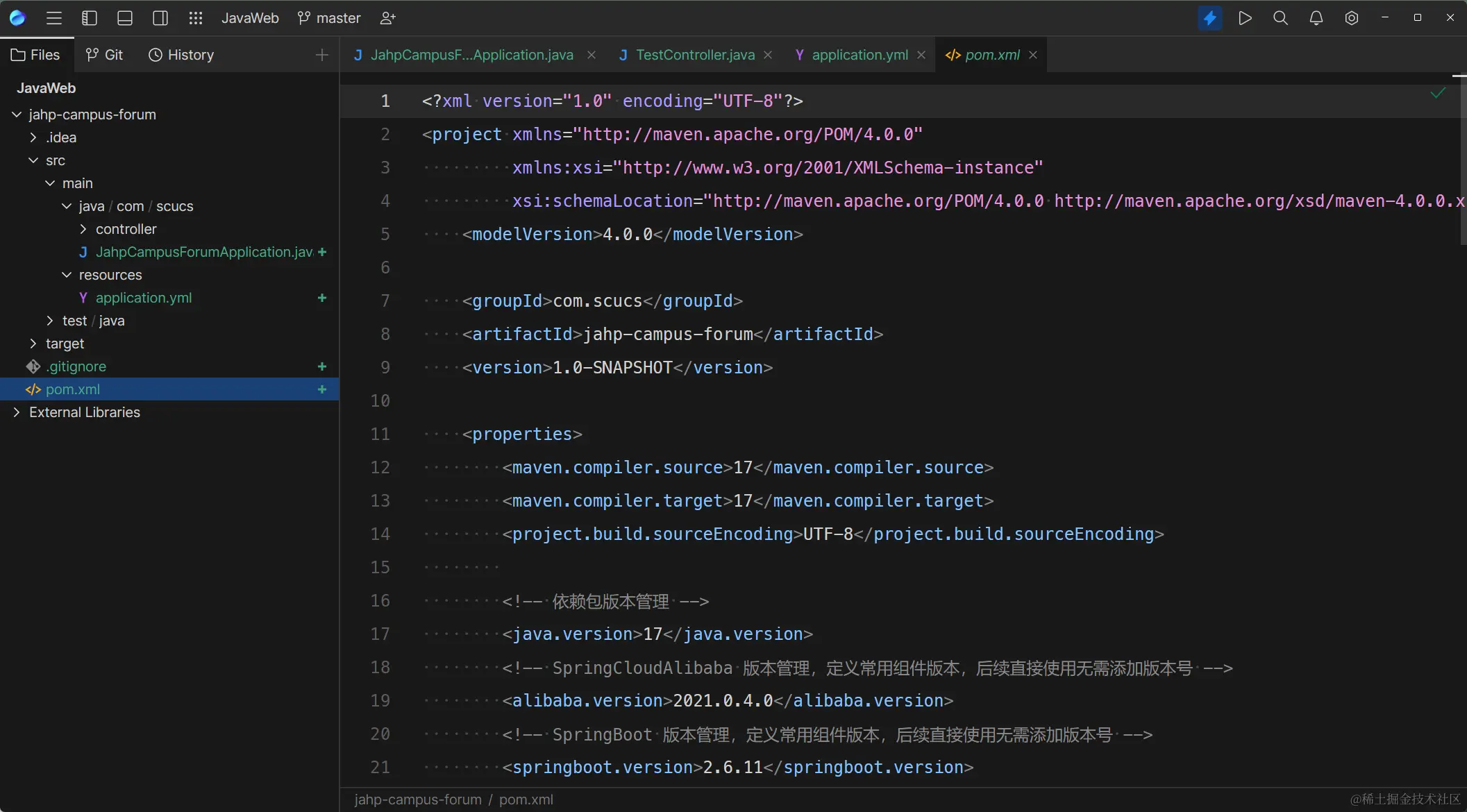Open the master branch selector

tap(329, 18)
